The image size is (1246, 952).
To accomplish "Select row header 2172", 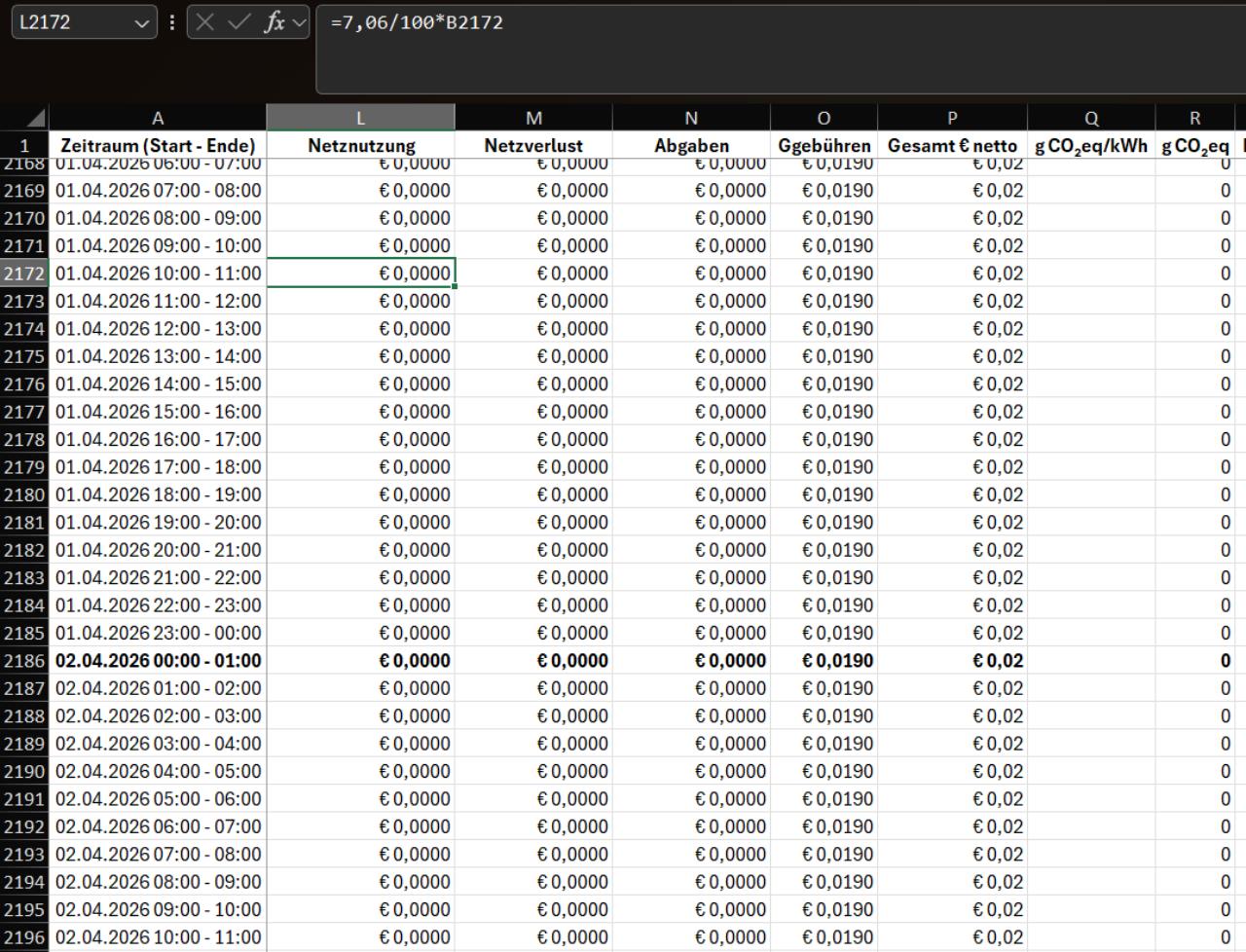I will click(x=24, y=274).
